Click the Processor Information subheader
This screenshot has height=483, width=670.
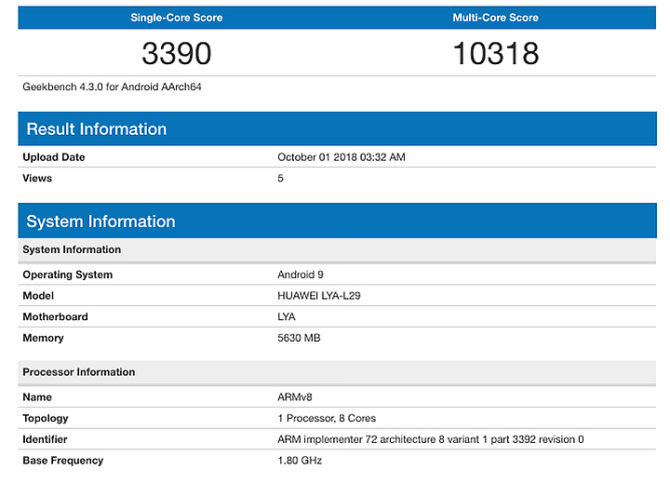click(78, 372)
